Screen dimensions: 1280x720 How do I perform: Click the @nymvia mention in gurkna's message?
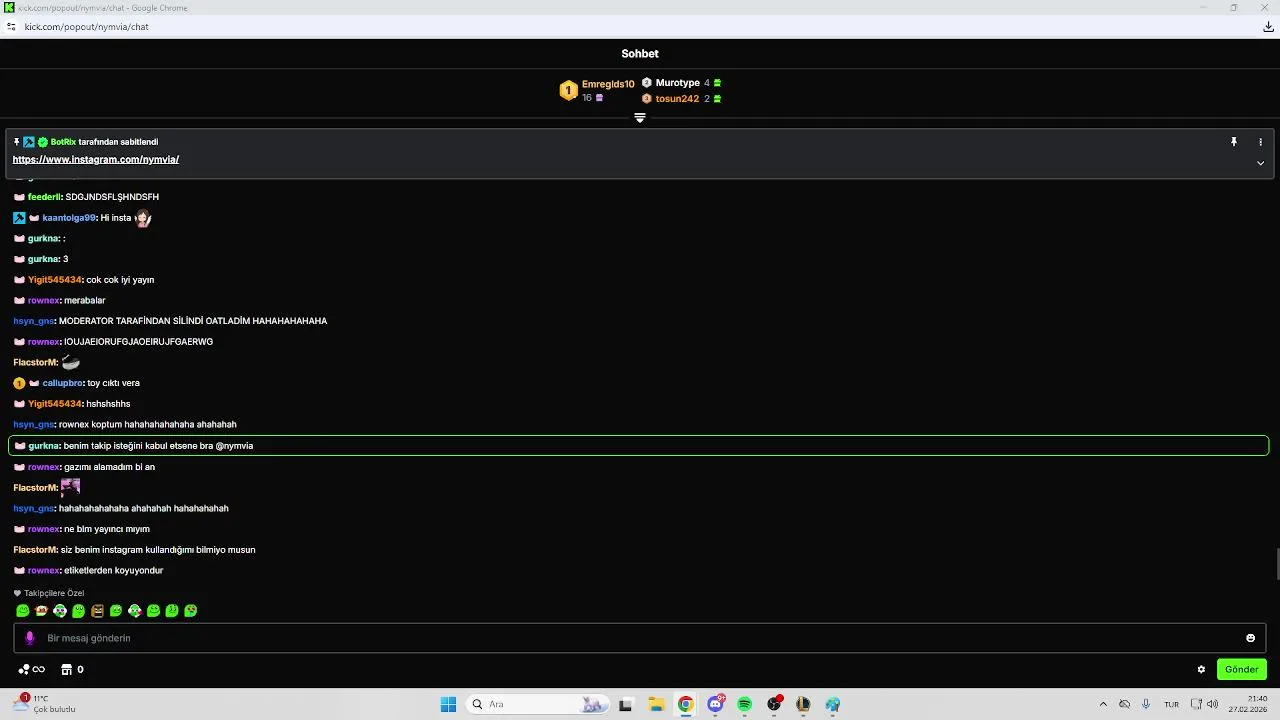pos(234,446)
